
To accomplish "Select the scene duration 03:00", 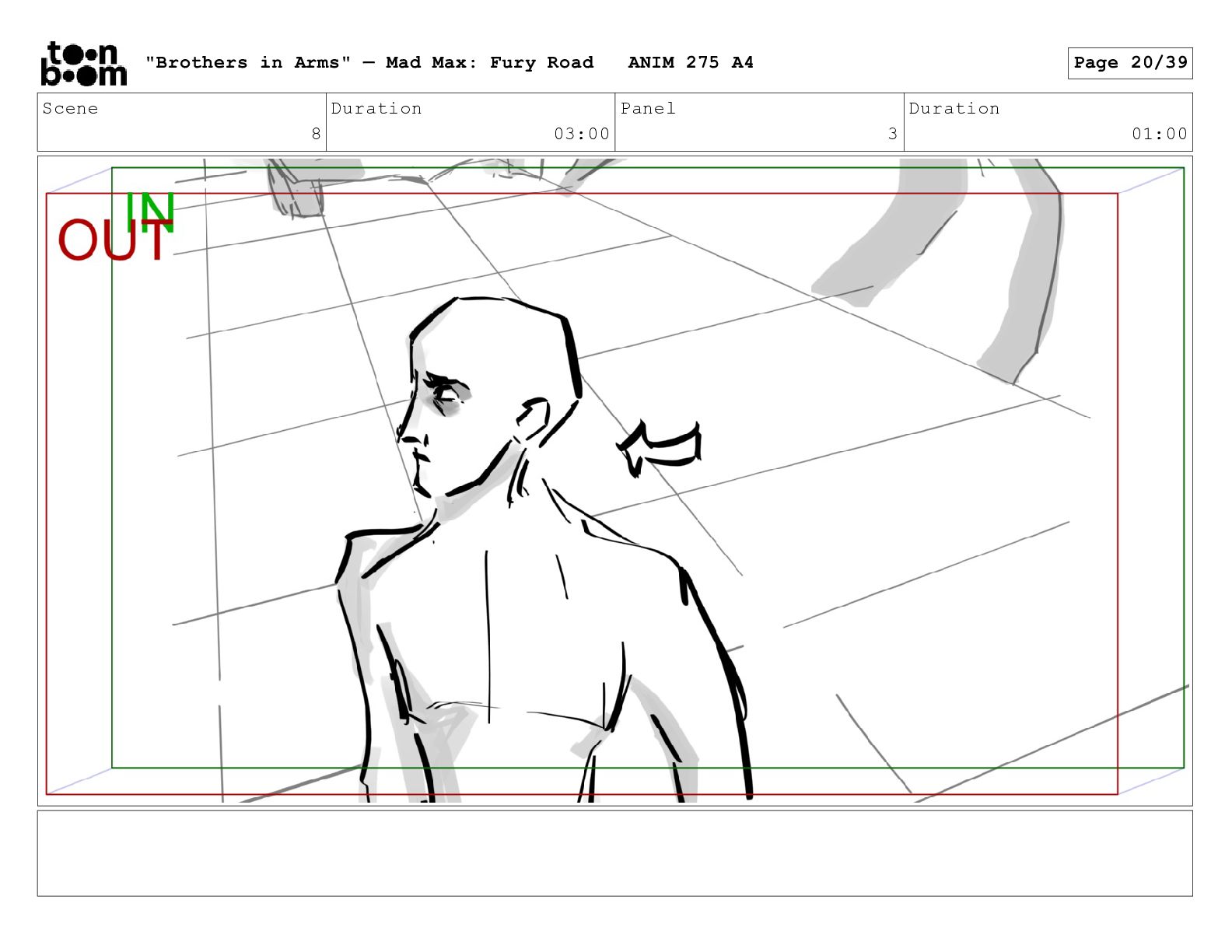I will pyautogui.click(x=582, y=134).
